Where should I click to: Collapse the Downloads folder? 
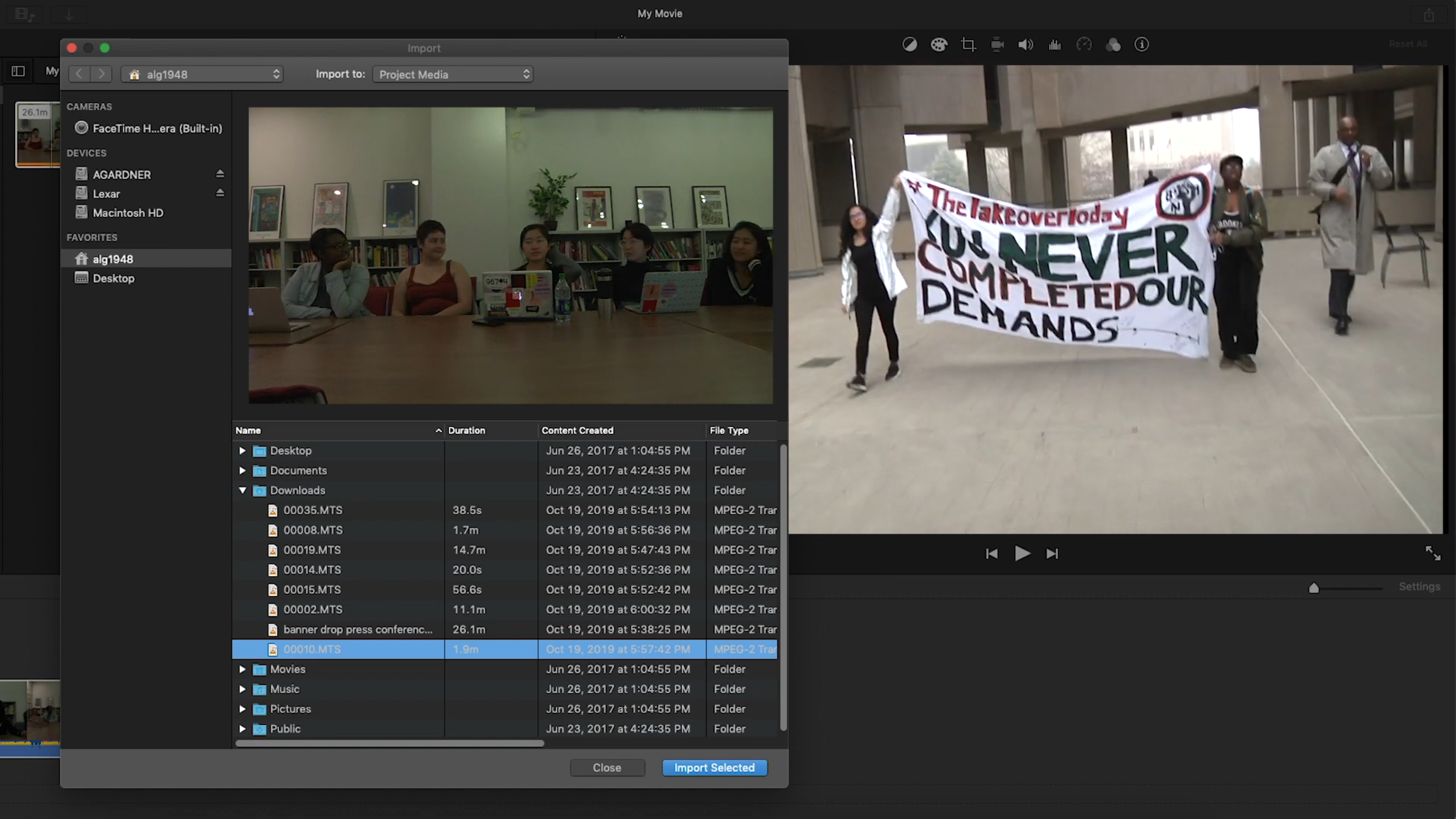click(242, 490)
